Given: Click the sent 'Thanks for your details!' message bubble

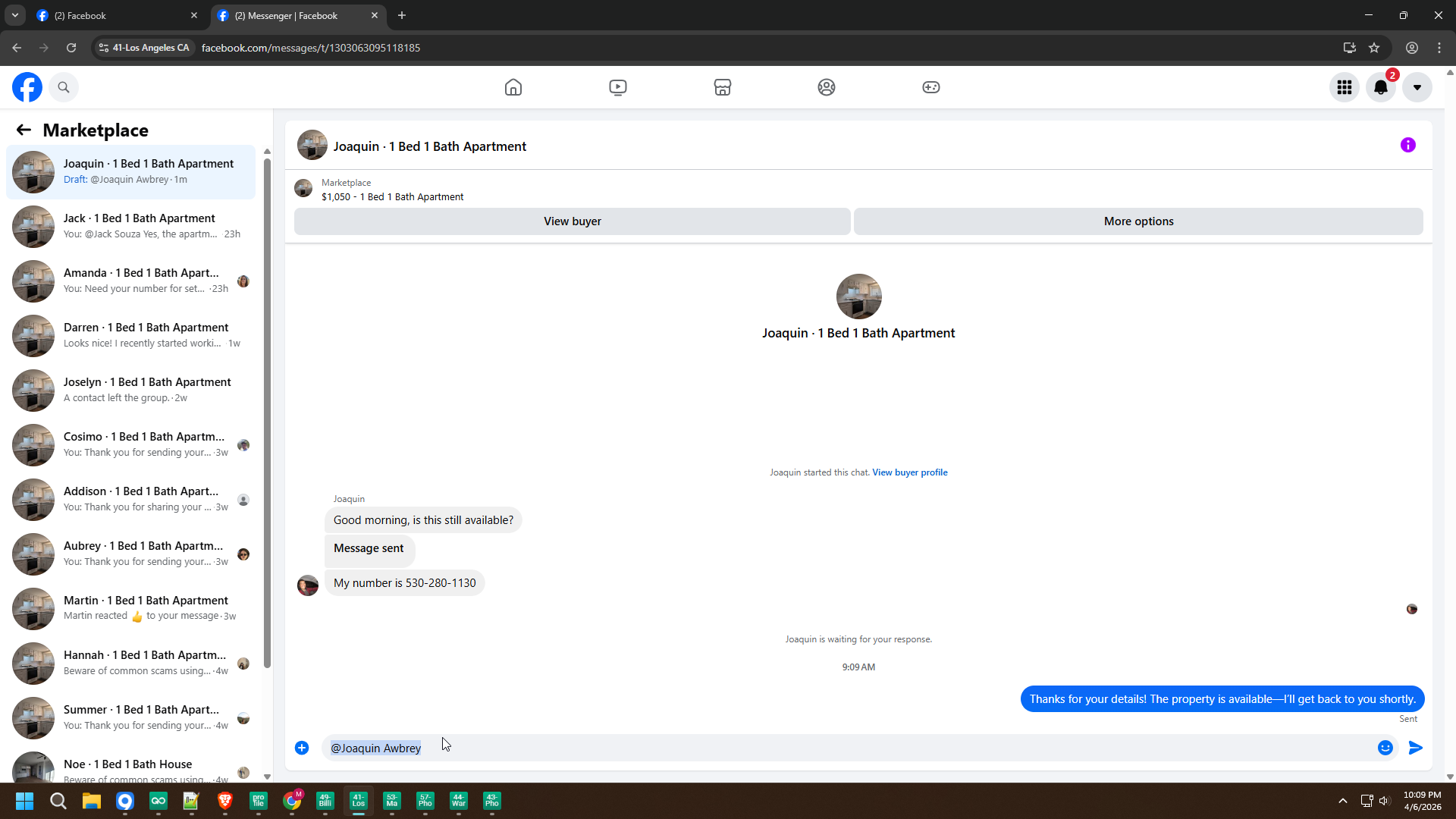Looking at the screenshot, I should [1222, 699].
